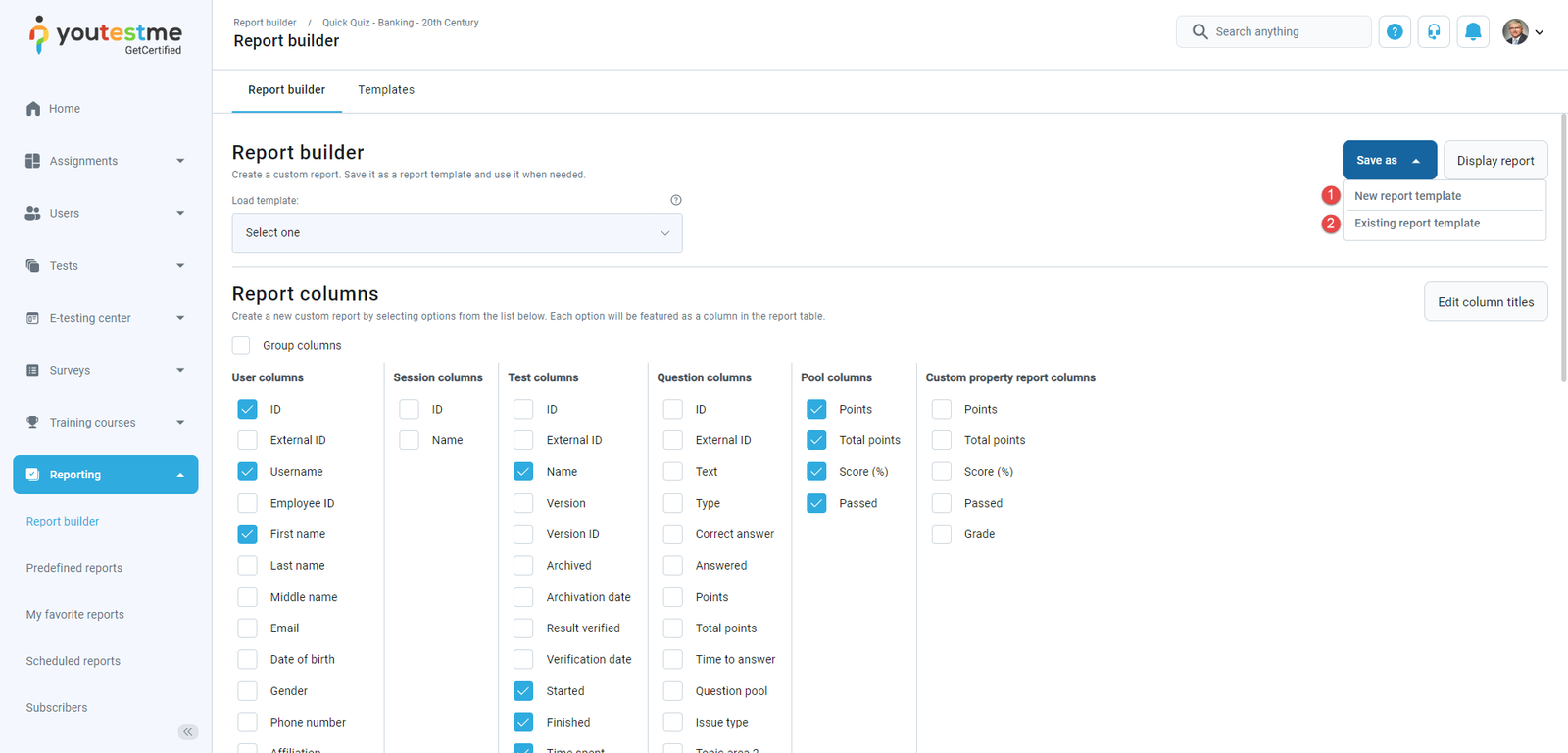Uncheck the Username user column
This screenshot has width=1568, height=753.
tap(248, 472)
